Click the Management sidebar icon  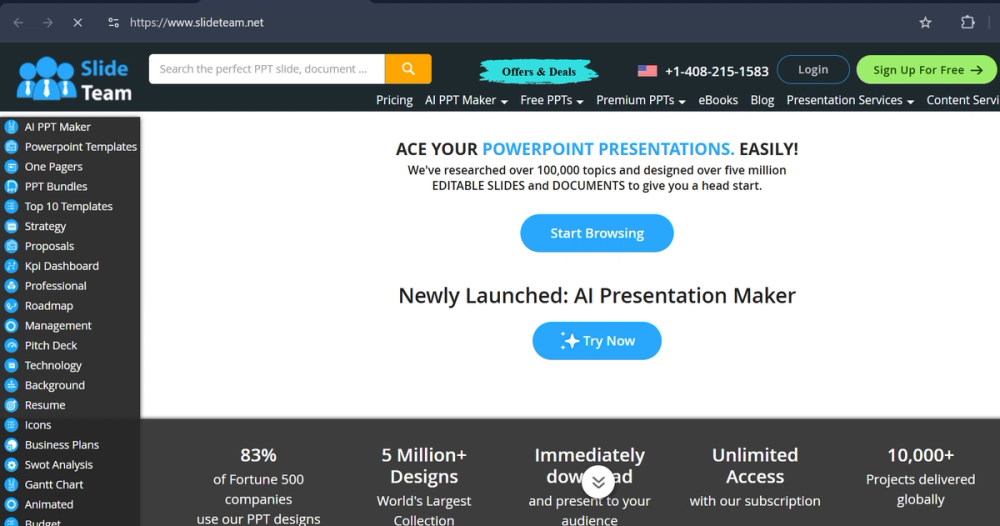coord(11,325)
